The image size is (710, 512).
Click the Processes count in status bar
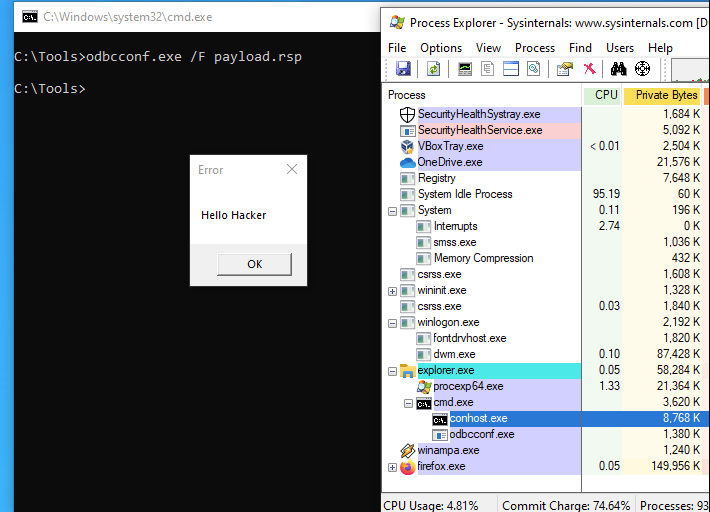pyautogui.click(x=674, y=506)
